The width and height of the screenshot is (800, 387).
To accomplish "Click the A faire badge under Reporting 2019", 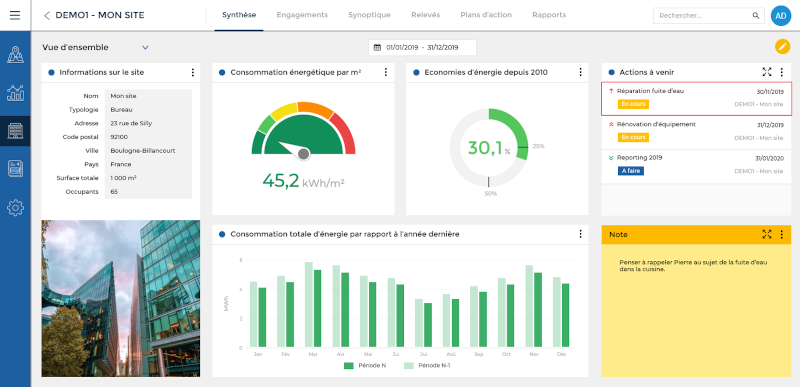I will (x=631, y=171).
